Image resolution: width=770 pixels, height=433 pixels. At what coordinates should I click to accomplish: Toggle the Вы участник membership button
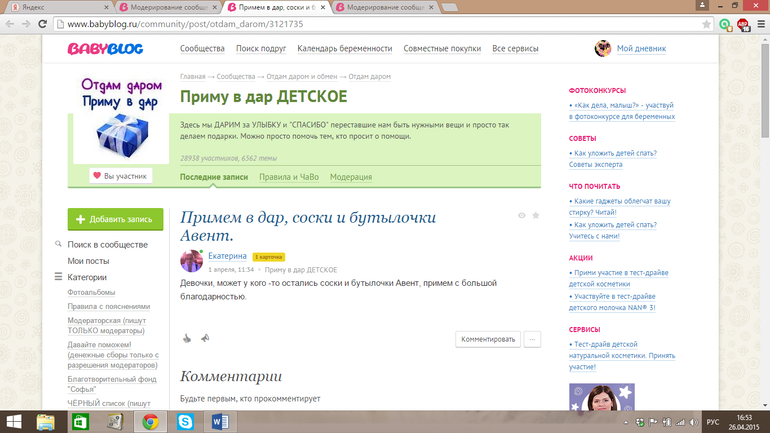(120, 176)
